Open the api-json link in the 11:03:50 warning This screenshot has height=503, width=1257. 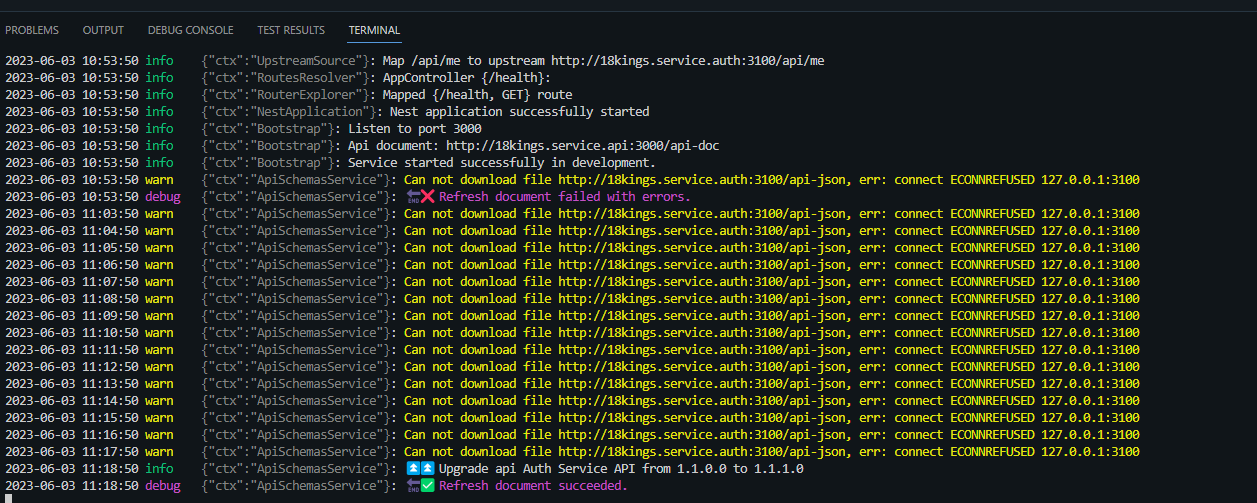pyautogui.click(x=697, y=214)
